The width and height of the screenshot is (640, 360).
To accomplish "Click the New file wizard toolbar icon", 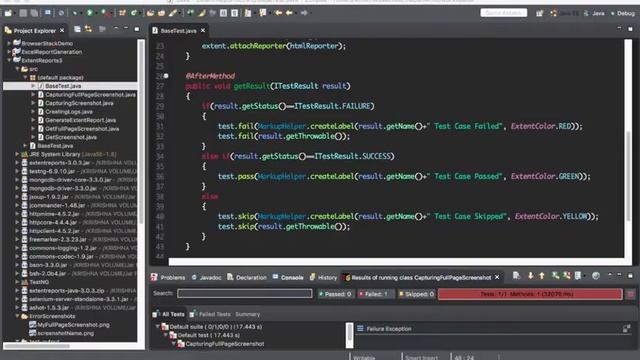I will click(x=8, y=13).
